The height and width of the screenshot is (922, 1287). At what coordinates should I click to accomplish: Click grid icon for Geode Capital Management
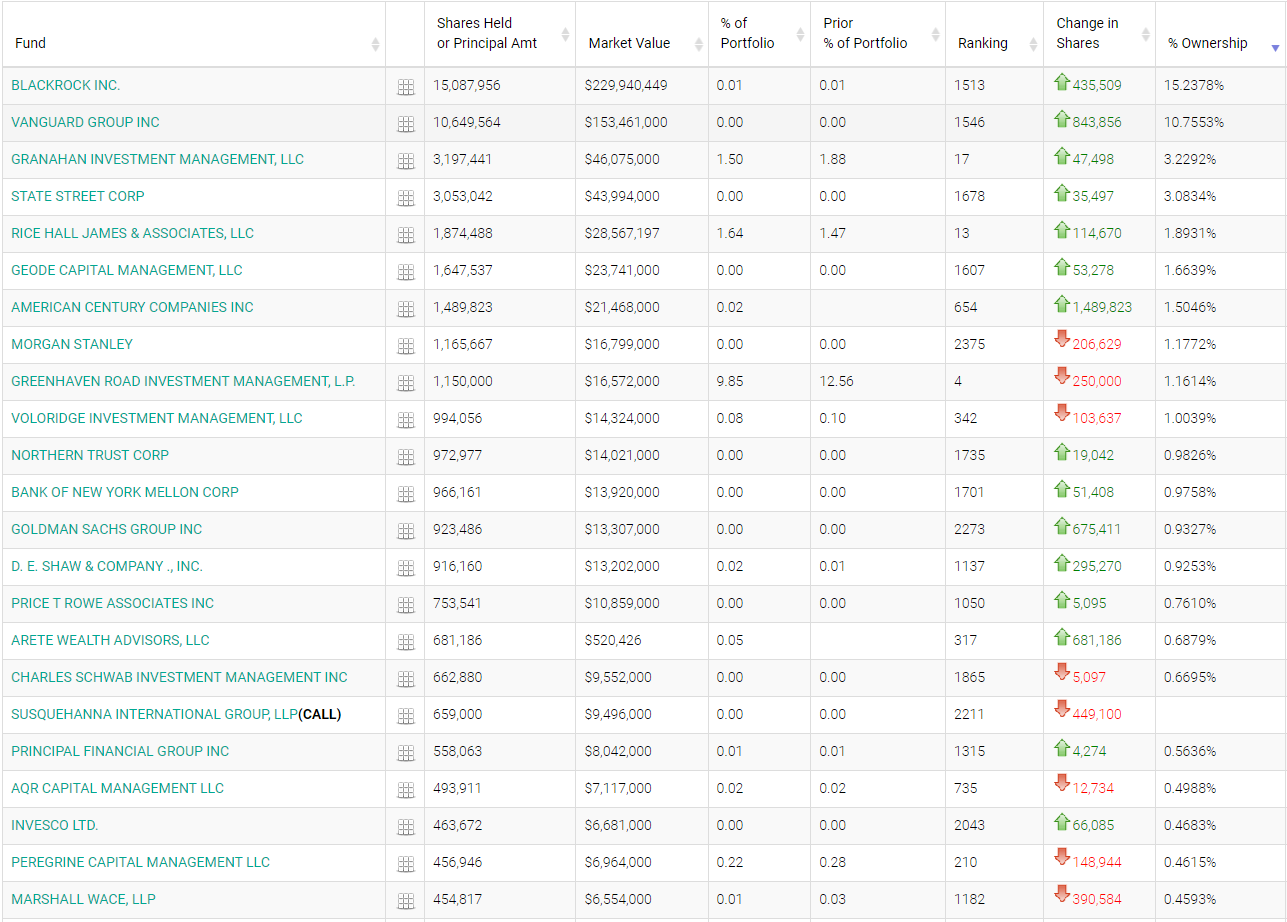(405, 273)
